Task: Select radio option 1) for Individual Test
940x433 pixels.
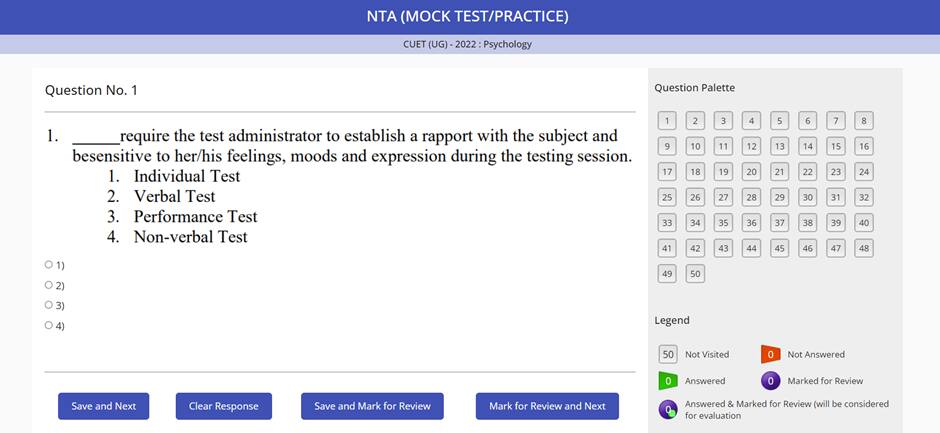Action: 49,265
